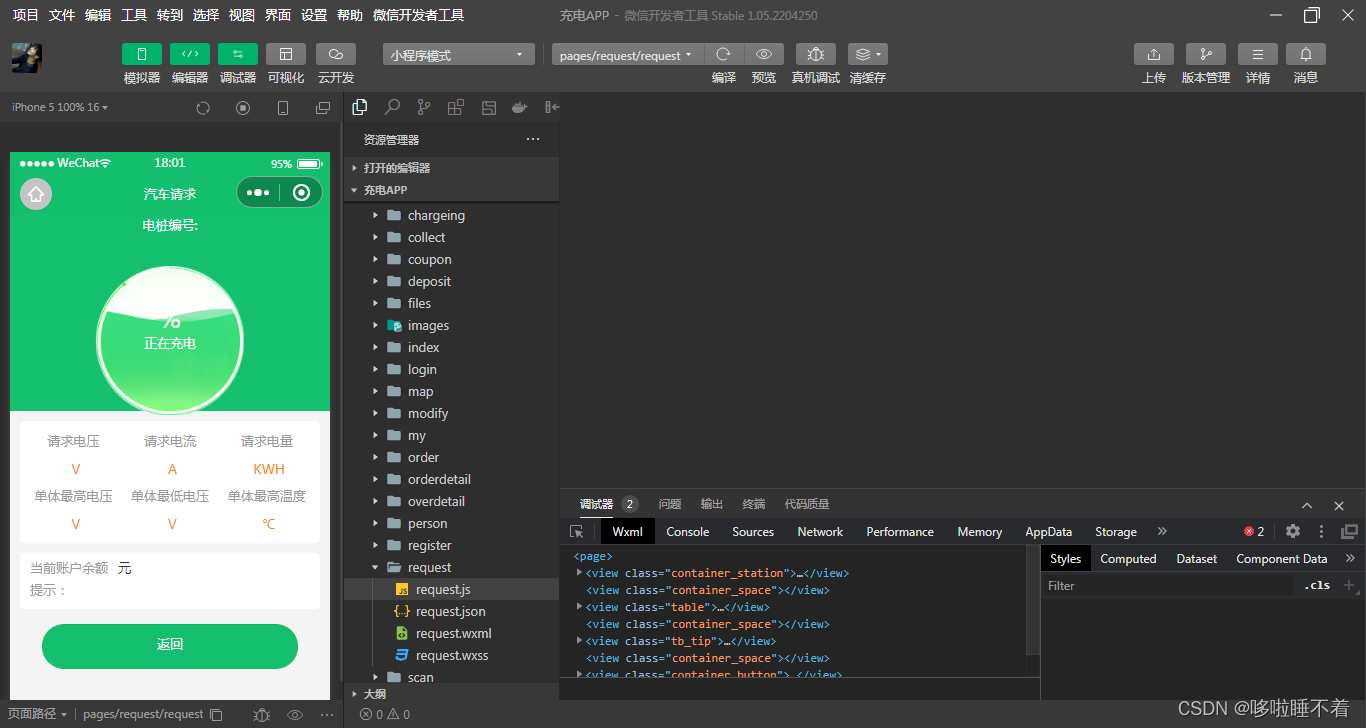Toggle the 模拟器 simulator panel button
Image resolution: width=1366 pixels, height=728 pixels.
142,54
